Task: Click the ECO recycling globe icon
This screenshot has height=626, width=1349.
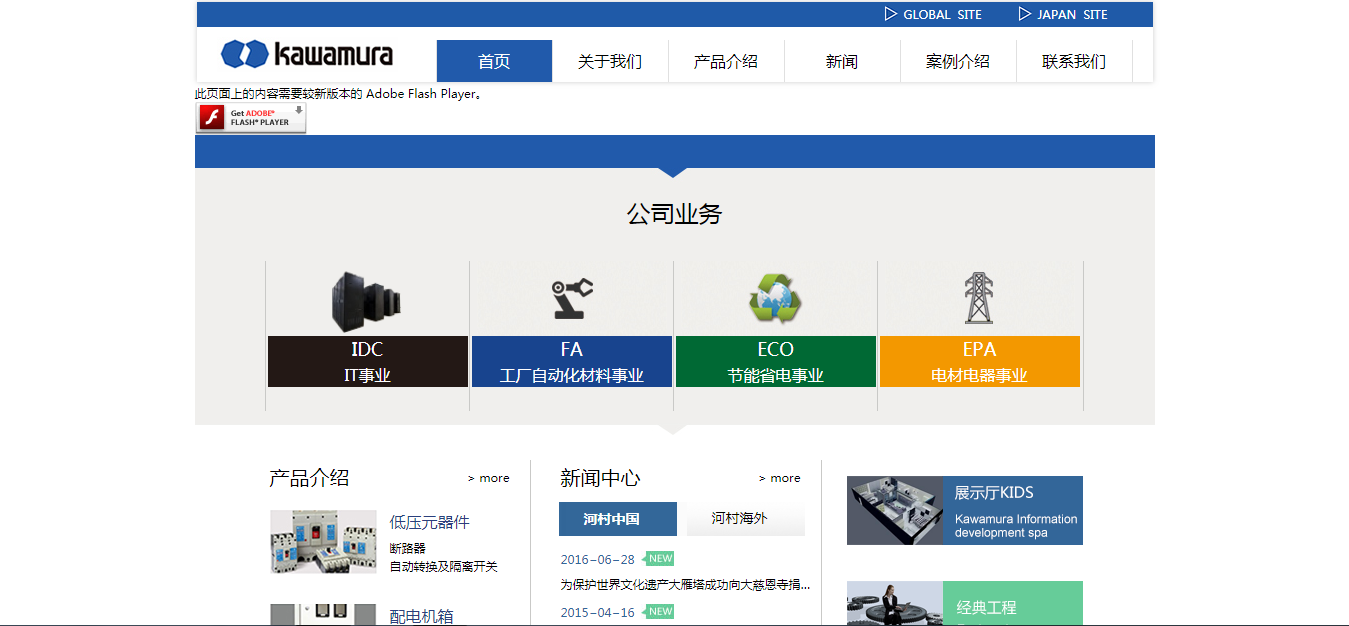Action: (x=775, y=299)
